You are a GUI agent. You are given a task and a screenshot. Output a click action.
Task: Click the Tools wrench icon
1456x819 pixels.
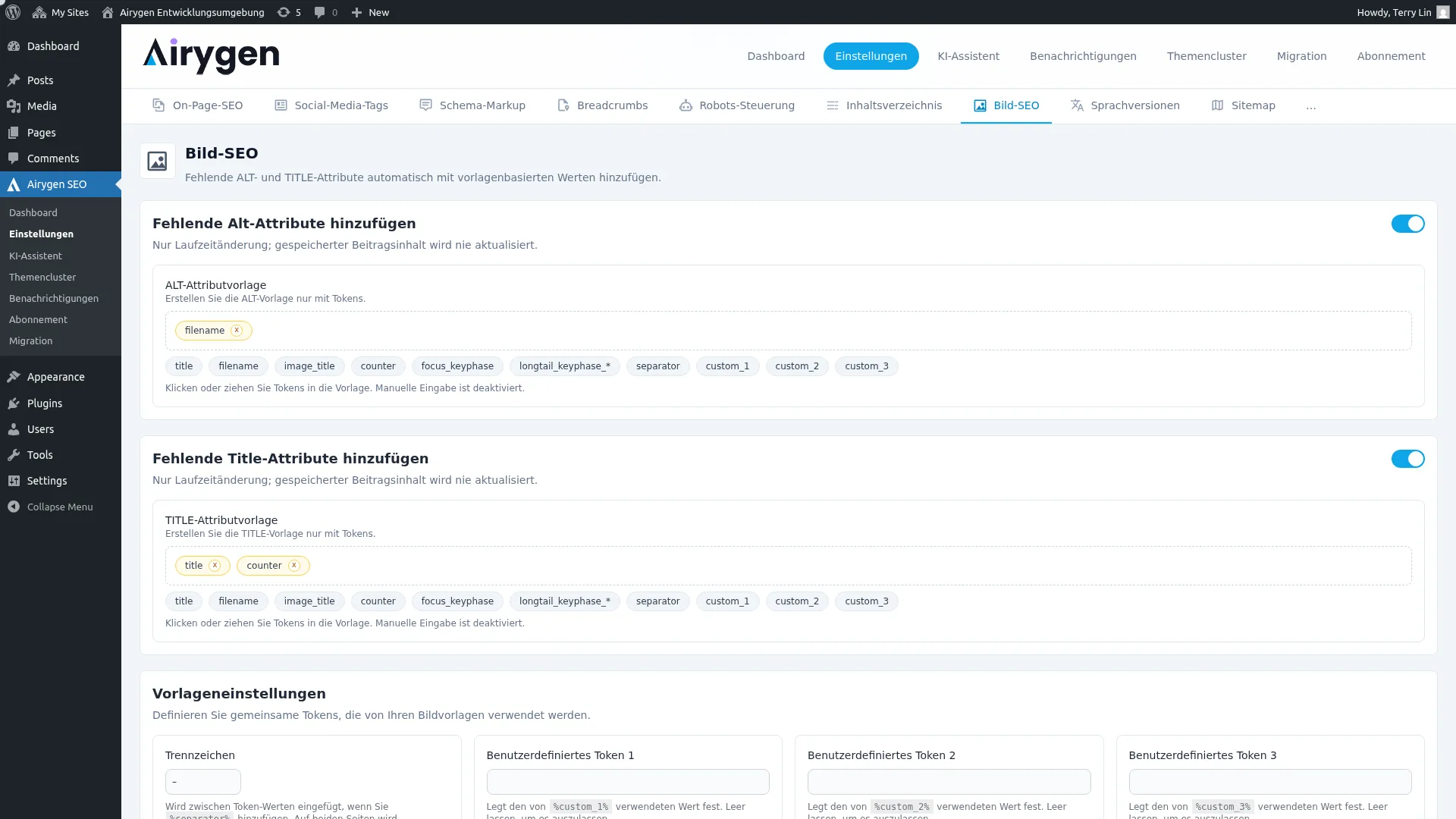[14, 455]
